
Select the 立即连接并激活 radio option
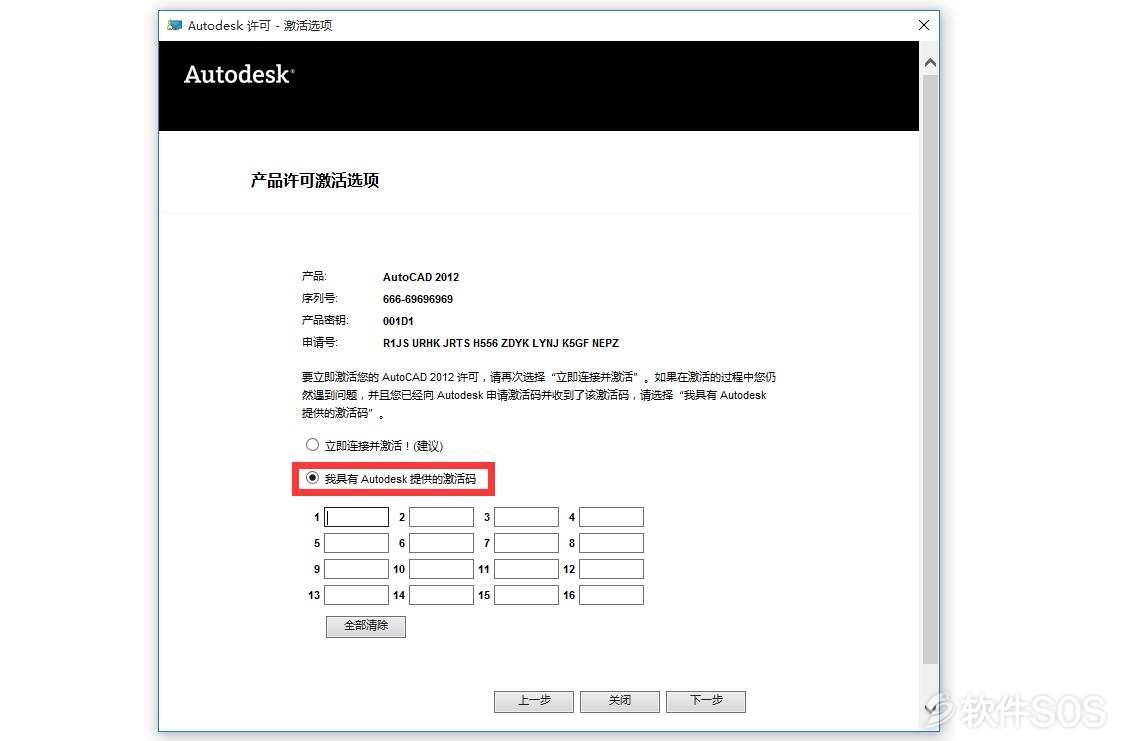pyautogui.click(x=312, y=445)
